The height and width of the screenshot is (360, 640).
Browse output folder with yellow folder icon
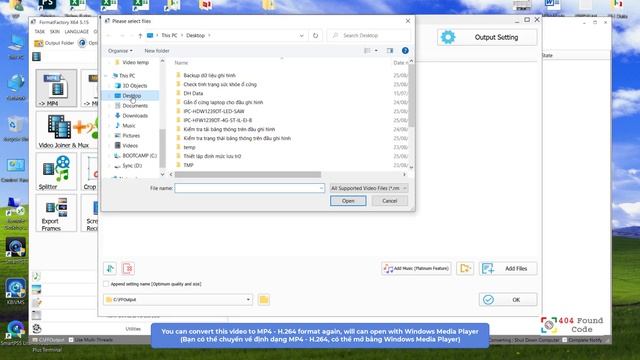(264, 300)
